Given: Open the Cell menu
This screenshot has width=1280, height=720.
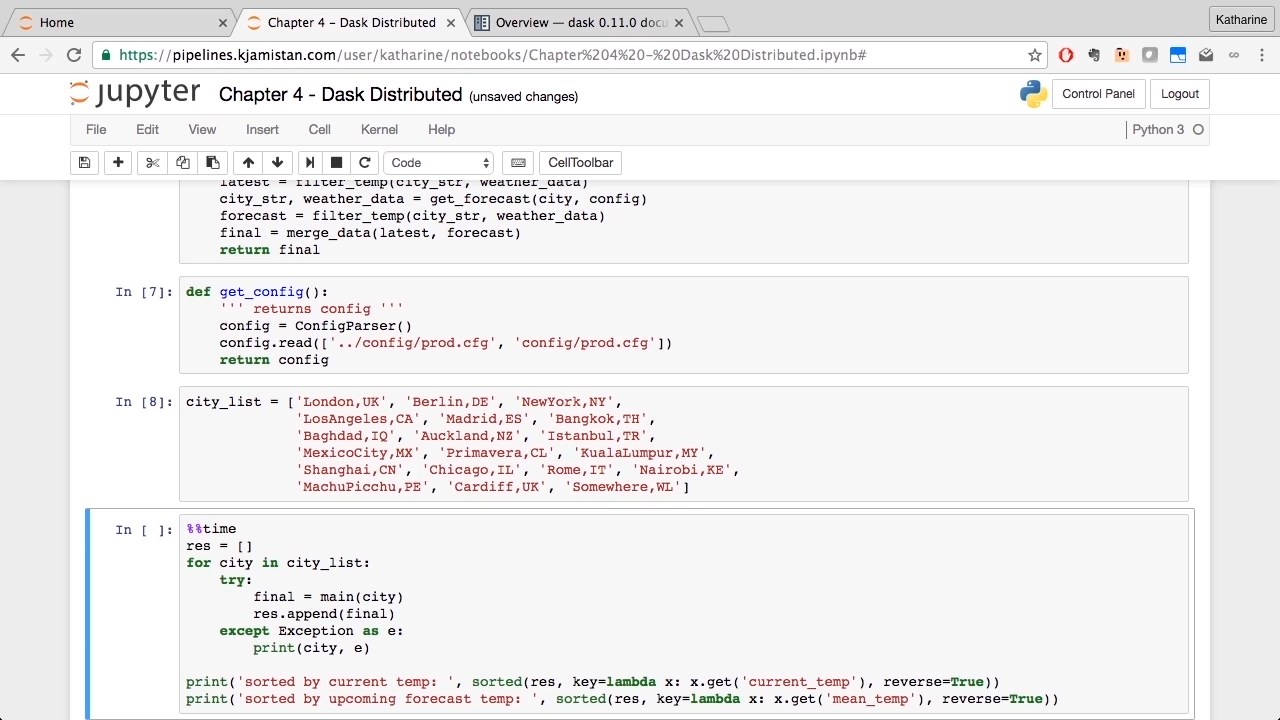Looking at the screenshot, I should (x=320, y=129).
